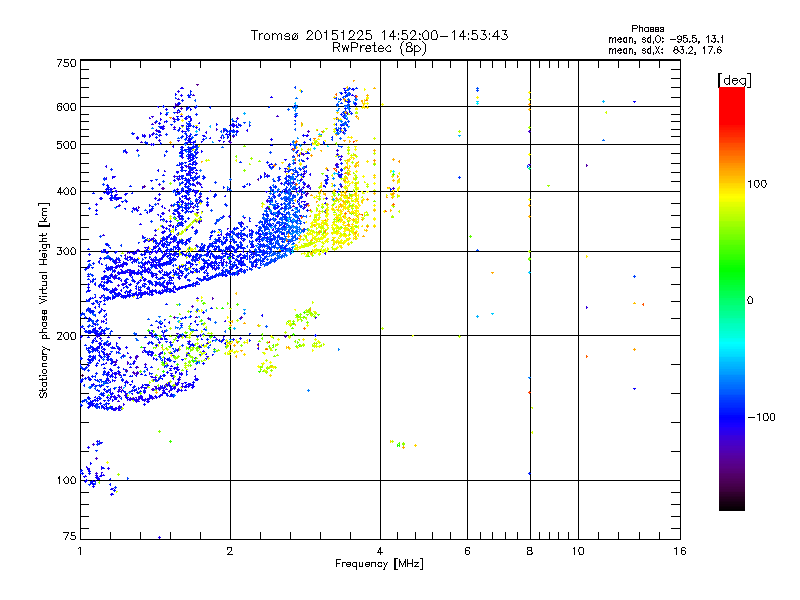
Task: Click the colorbar tick label '0'
Action: (750, 301)
